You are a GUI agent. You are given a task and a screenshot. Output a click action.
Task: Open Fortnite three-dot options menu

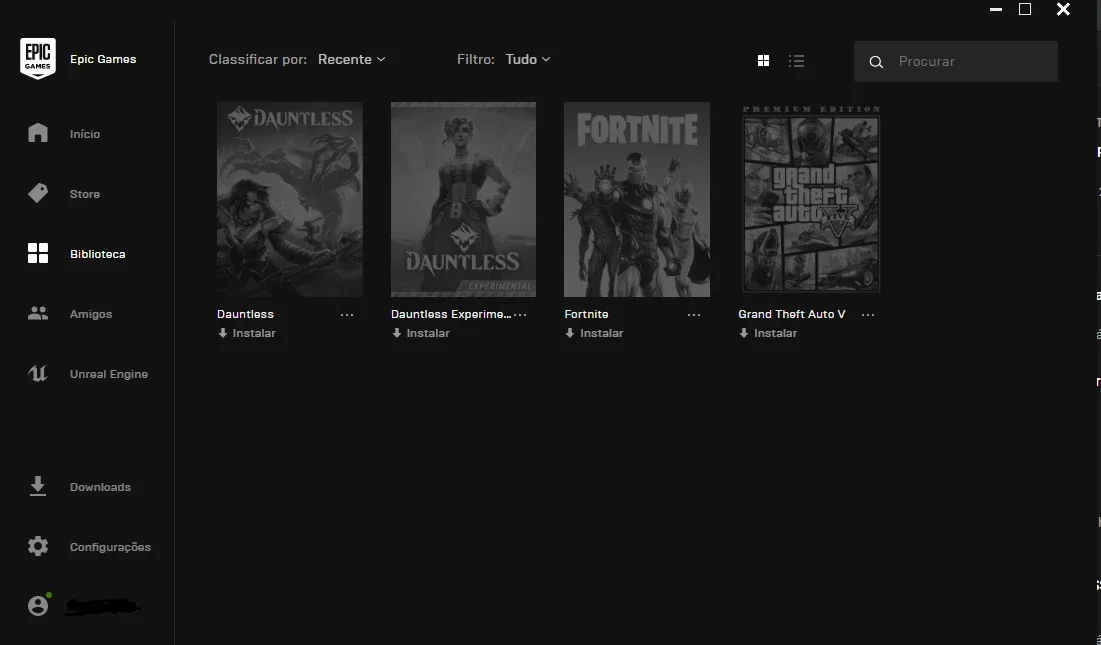pos(694,315)
